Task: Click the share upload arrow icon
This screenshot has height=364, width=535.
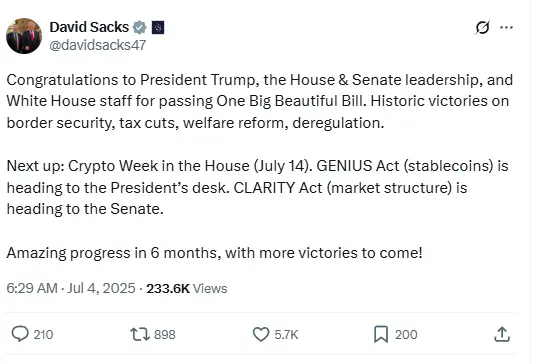Action: click(502, 334)
